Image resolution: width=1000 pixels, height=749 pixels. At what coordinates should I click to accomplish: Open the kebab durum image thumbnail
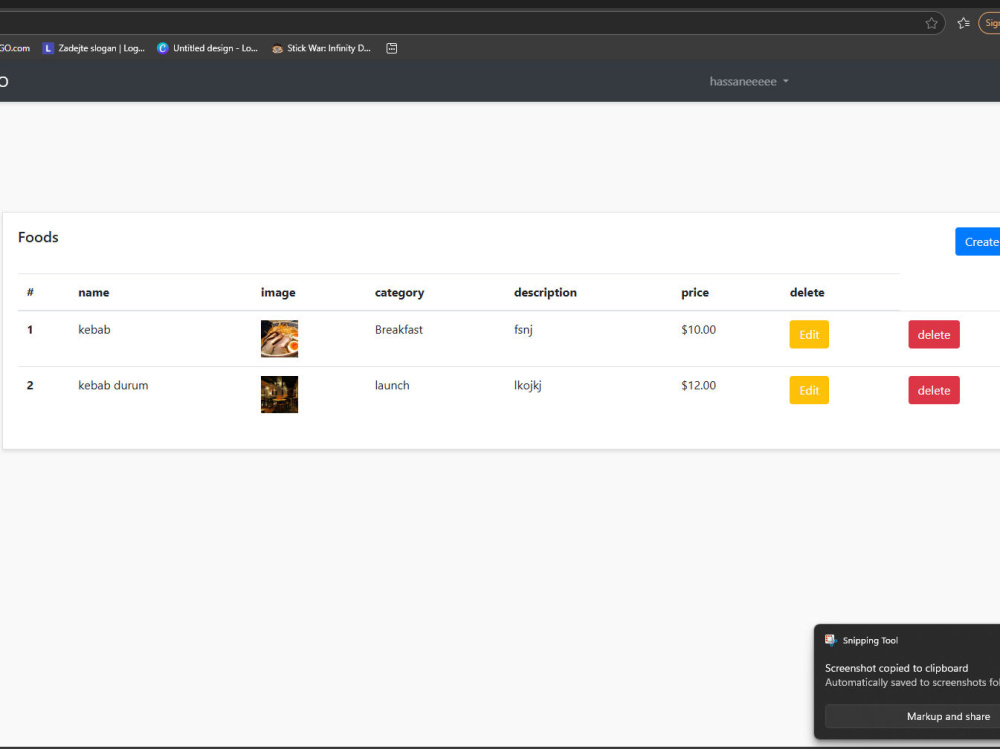click(279, 394)
